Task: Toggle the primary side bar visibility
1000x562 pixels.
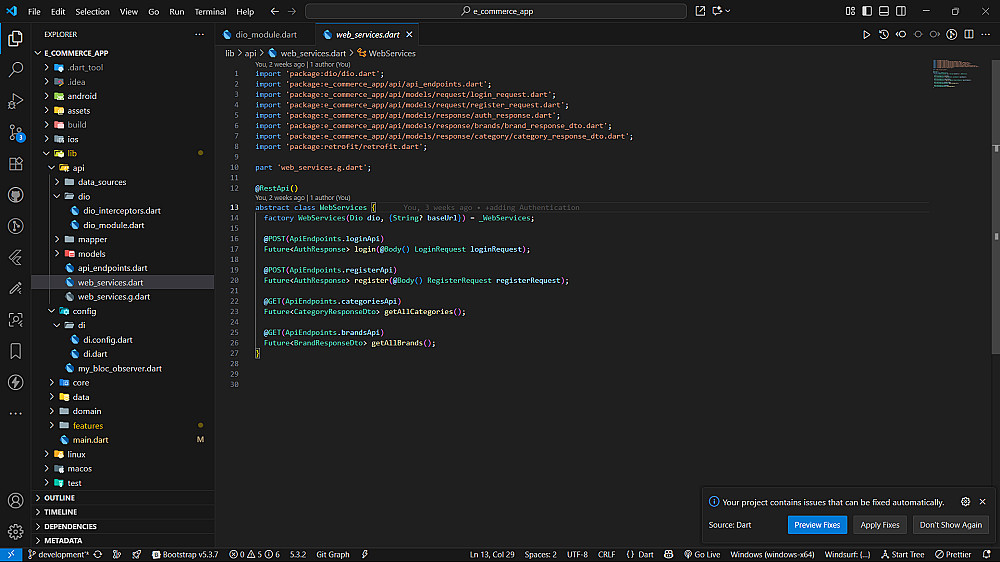Action: tap(866, 11)
